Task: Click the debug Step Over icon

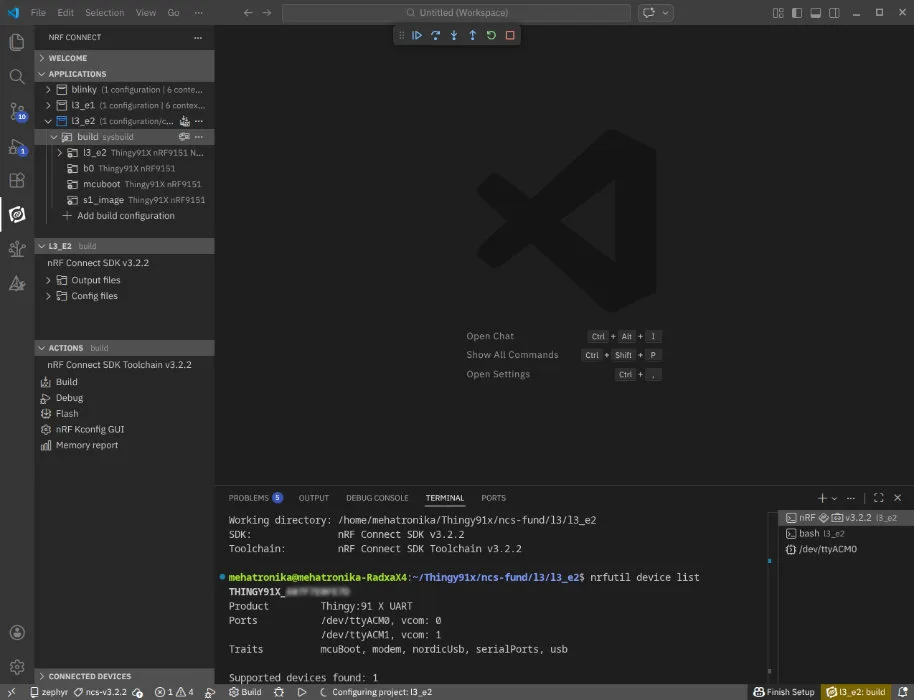Action: [x=436, y=35]
